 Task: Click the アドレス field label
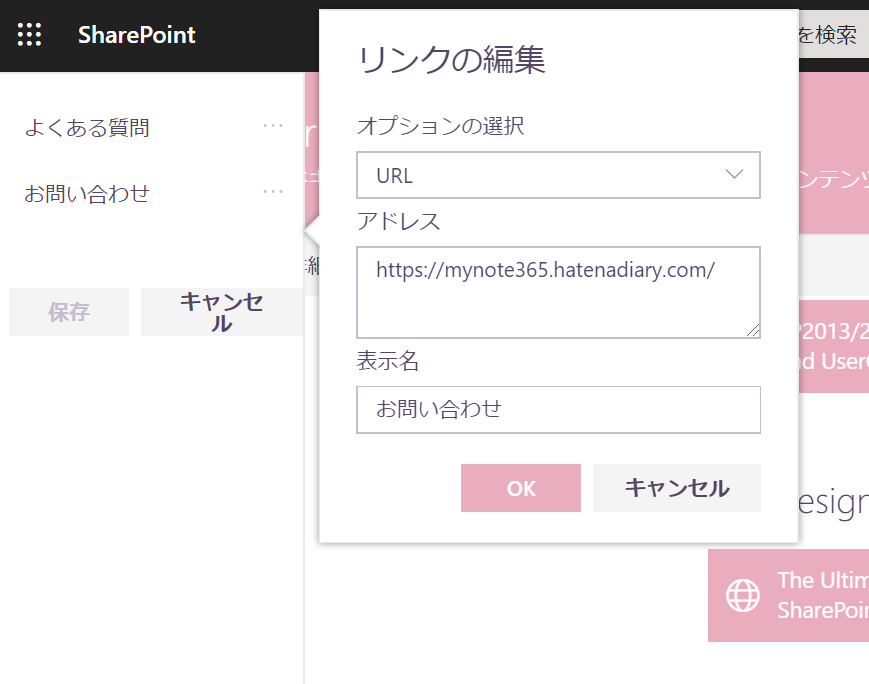click(398, 221)
